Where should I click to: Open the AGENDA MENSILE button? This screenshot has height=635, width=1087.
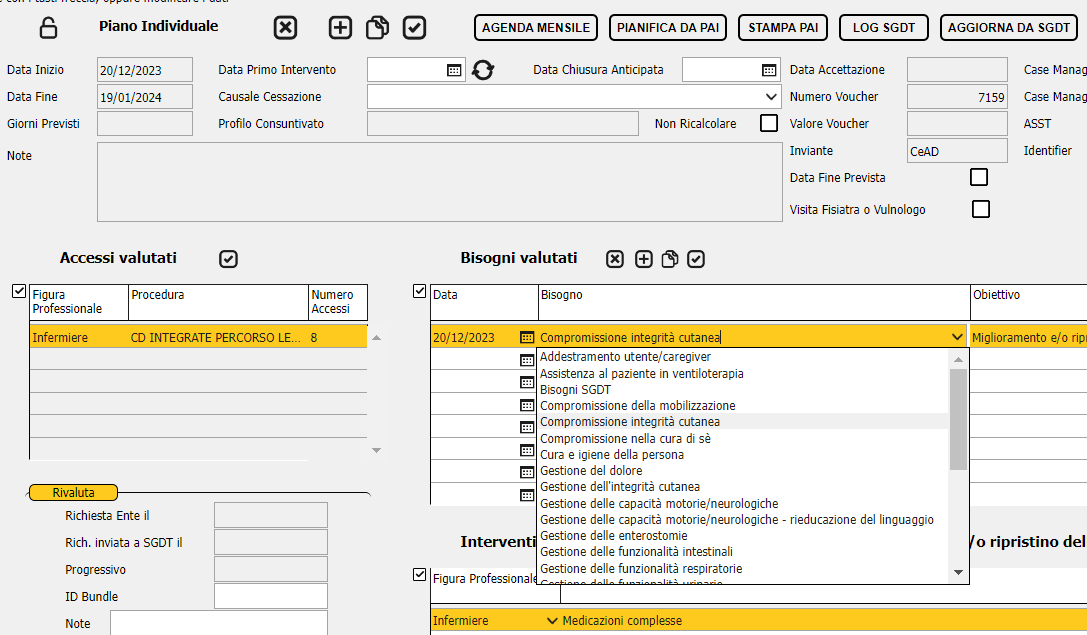pos(536,28)
